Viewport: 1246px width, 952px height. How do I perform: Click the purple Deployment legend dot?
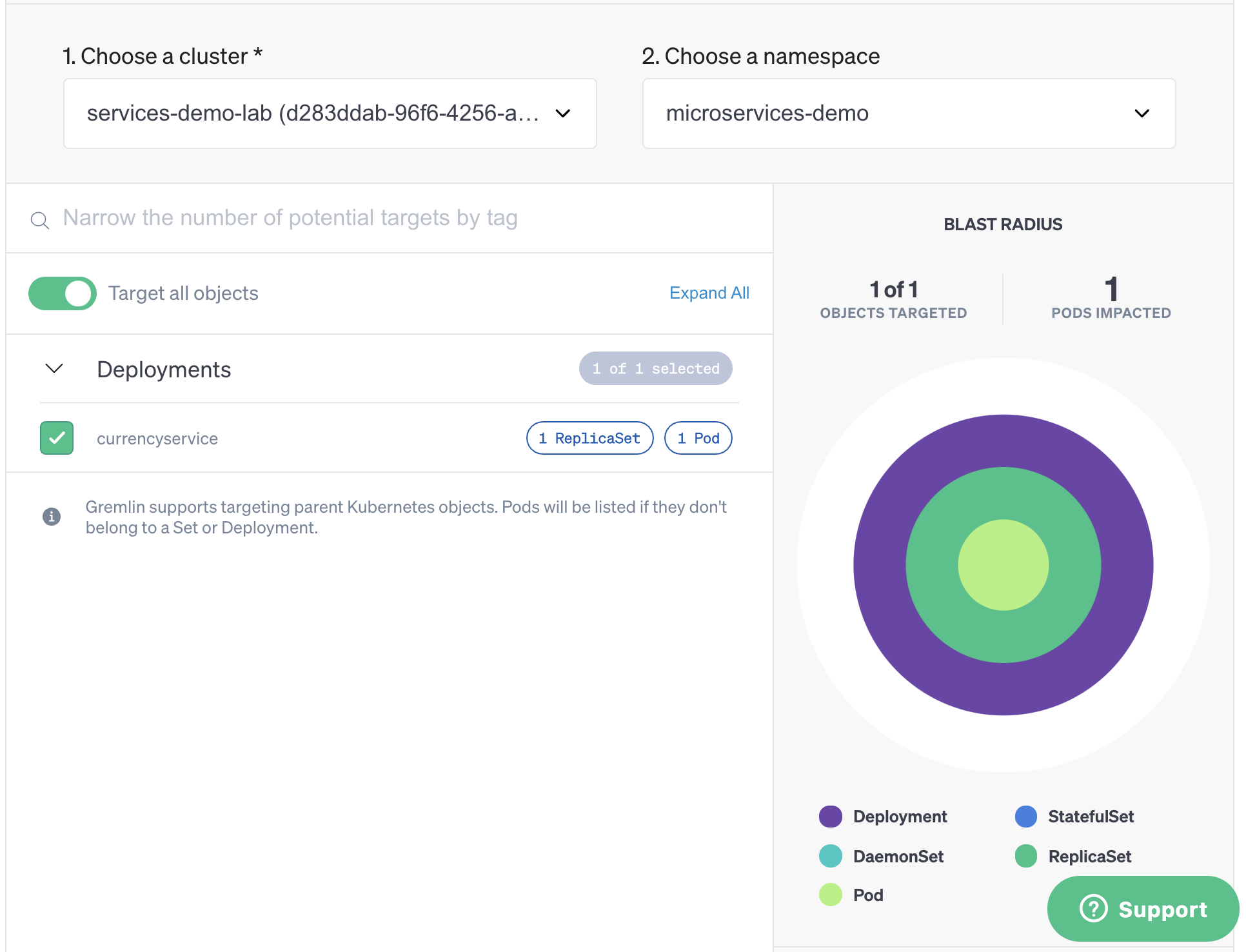(x=831, y=816)
